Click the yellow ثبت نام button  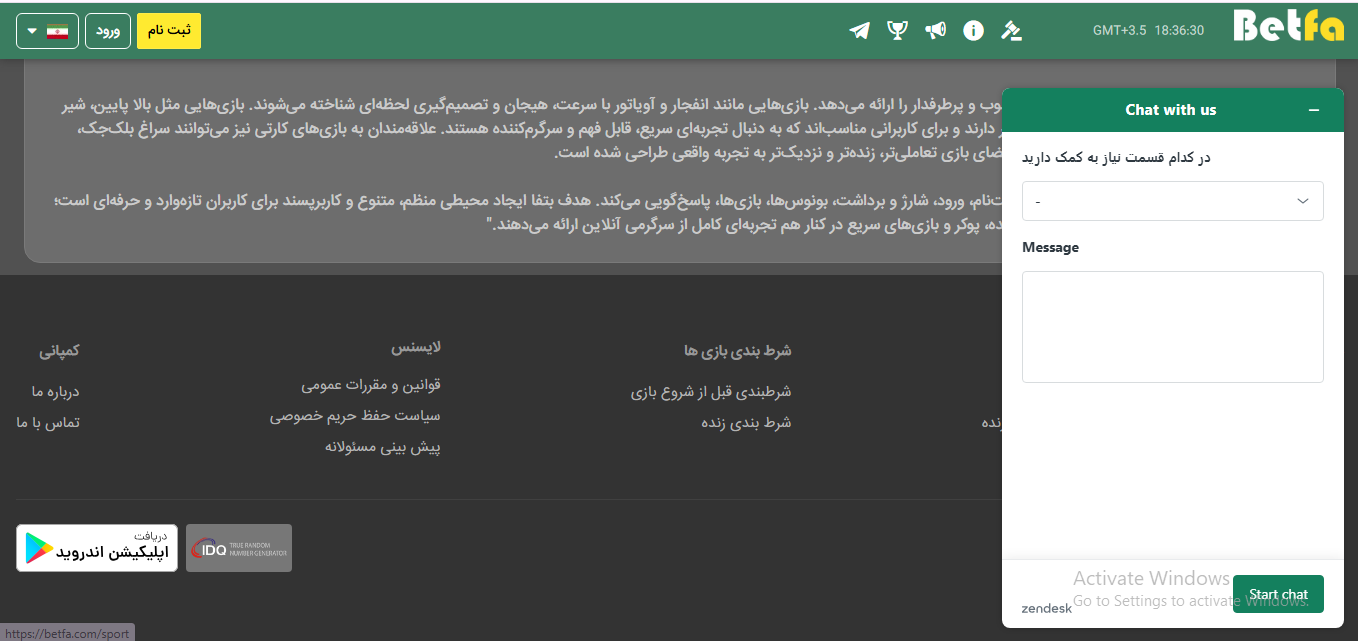click(x=169, y=31)
